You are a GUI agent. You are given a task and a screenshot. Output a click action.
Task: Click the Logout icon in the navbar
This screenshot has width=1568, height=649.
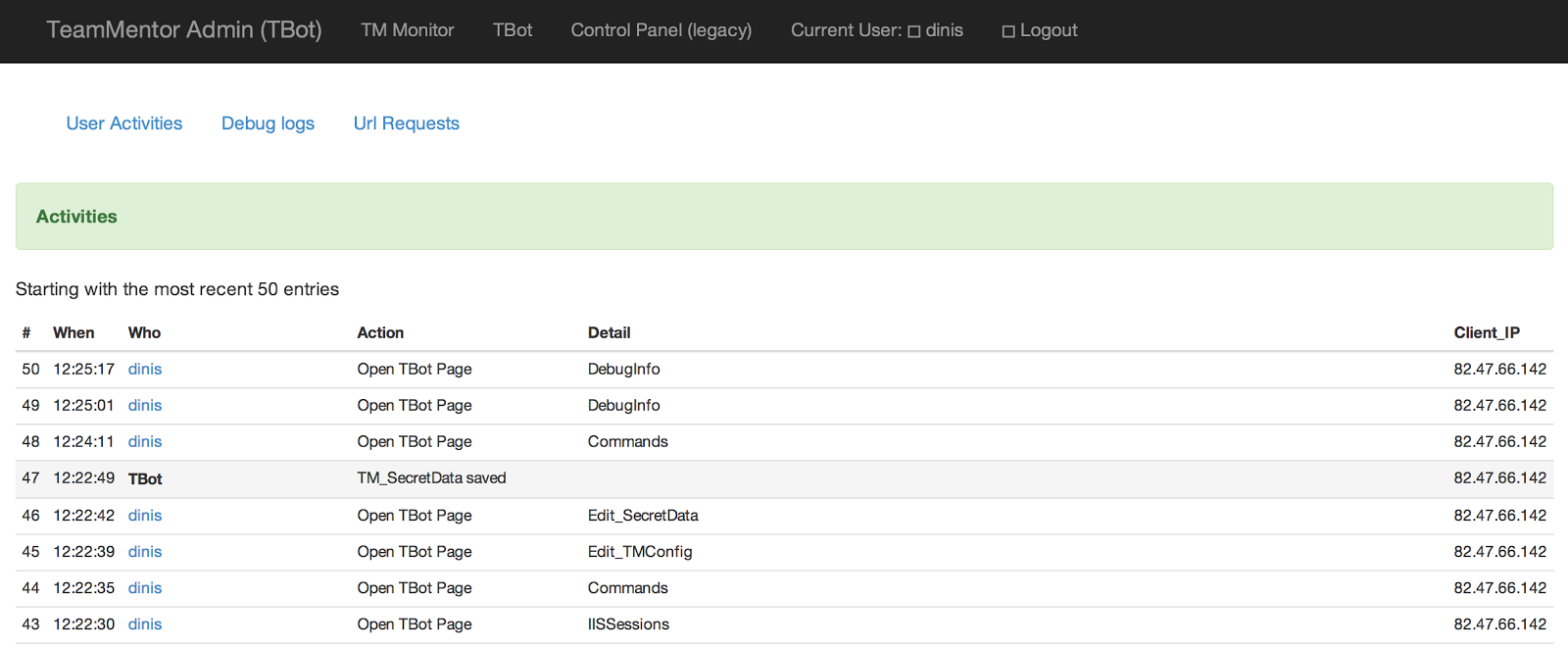pyautogui.click(x=1007, y=32)
